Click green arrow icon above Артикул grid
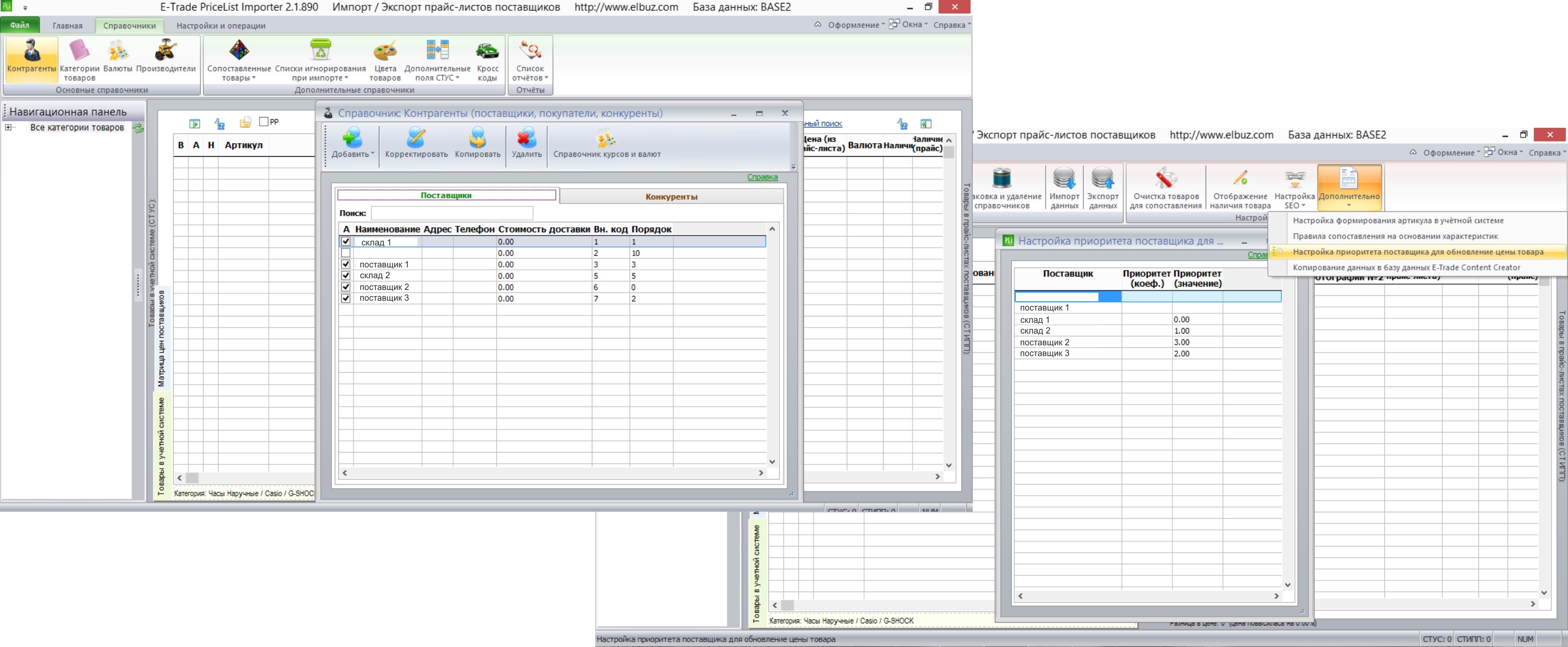Viewport: 1568px width, 647px height. click(x=195, y=124)
